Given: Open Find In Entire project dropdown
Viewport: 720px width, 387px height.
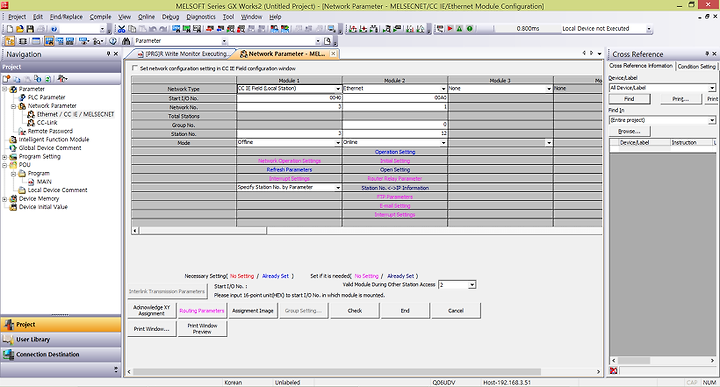Looking at the screenshot, I should [x=712, y=120].
